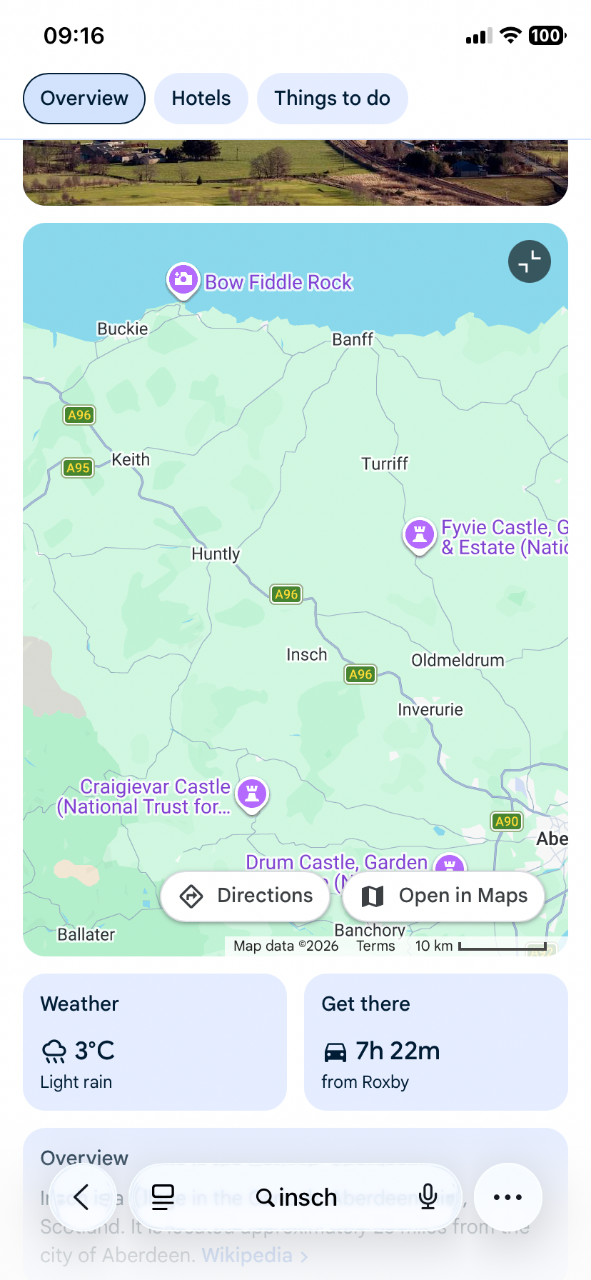The height and width of the screenshot is (1280, 591).
Task: Open the Get there driving time card
Action: 436,1042
